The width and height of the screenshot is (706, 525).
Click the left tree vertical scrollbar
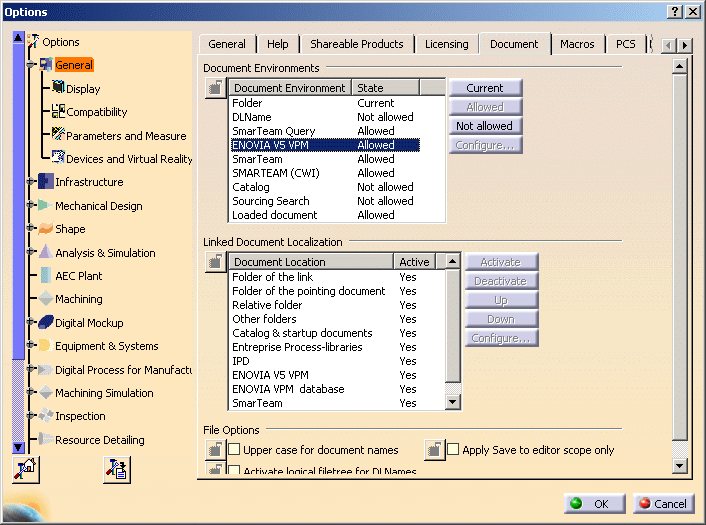[18, 243]
